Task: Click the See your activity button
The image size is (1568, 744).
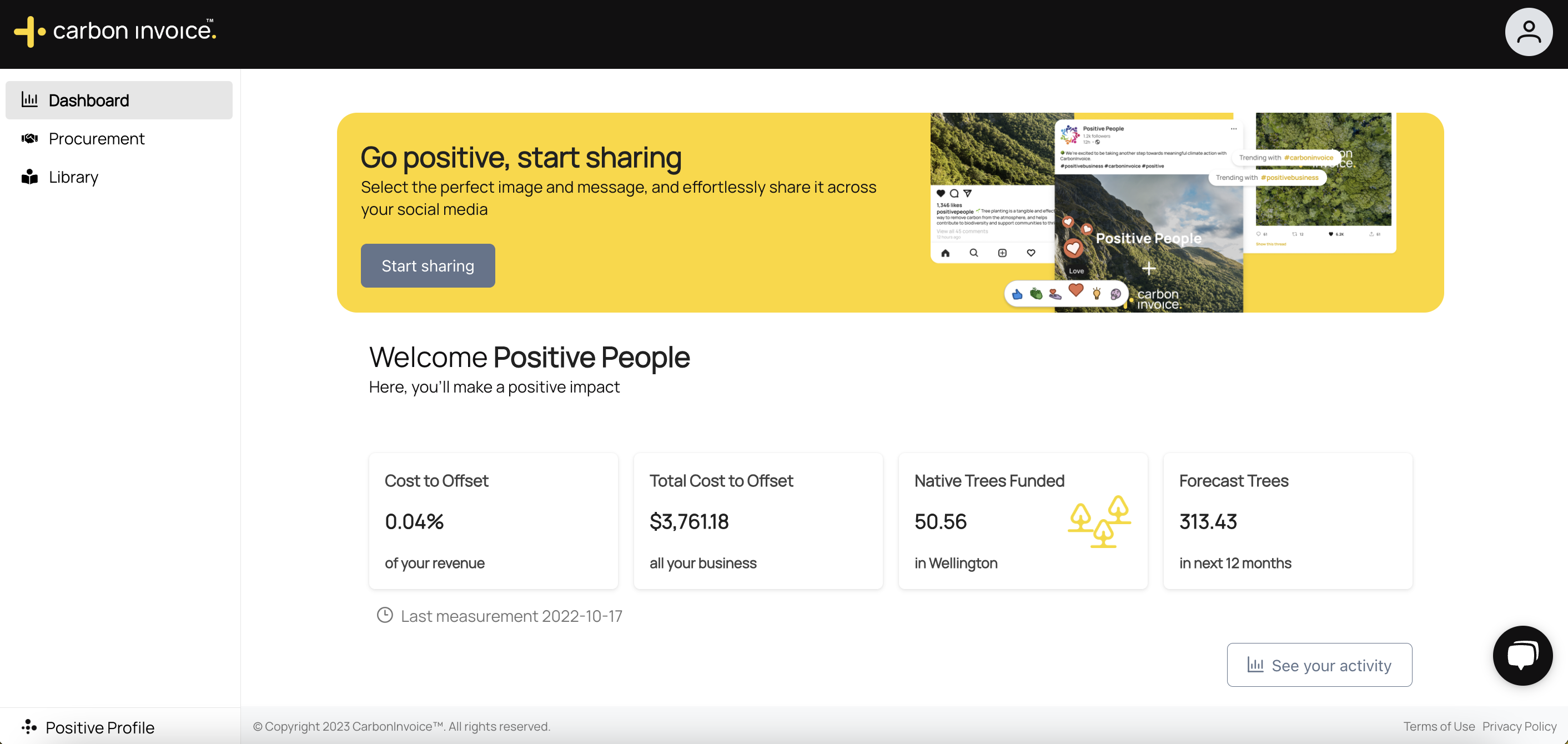Action: click(x=1319, y=664)
